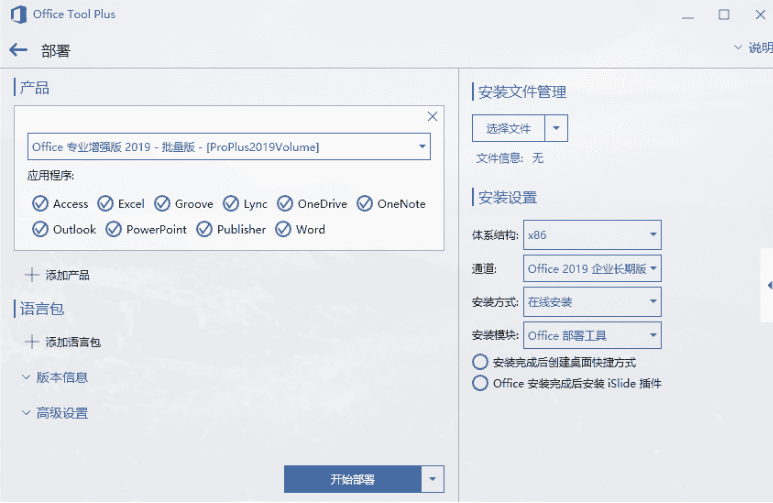Uncheck the OneDrive application
This screenshot has height=503, width=773.
[285, 204]
